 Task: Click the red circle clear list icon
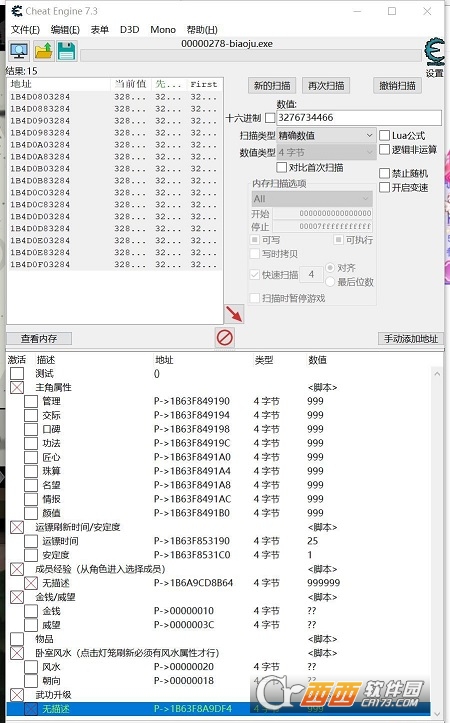(x=225, y=338)
